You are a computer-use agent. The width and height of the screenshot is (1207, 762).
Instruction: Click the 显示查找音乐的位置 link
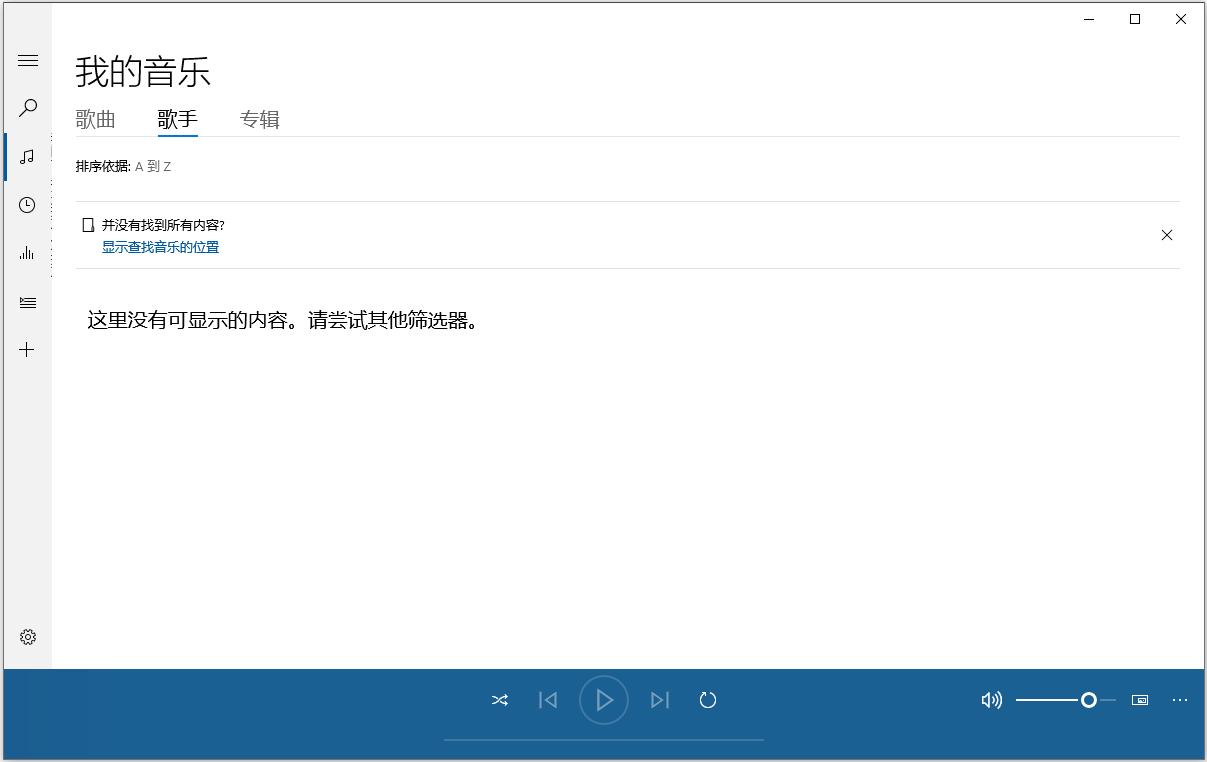[160, 247]
